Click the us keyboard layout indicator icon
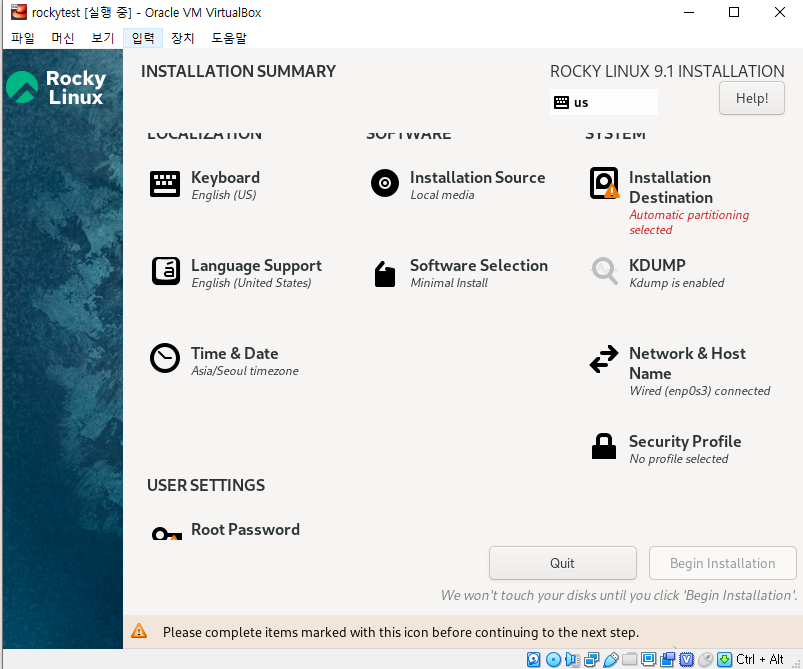803x669 pixels. (561, 102)
